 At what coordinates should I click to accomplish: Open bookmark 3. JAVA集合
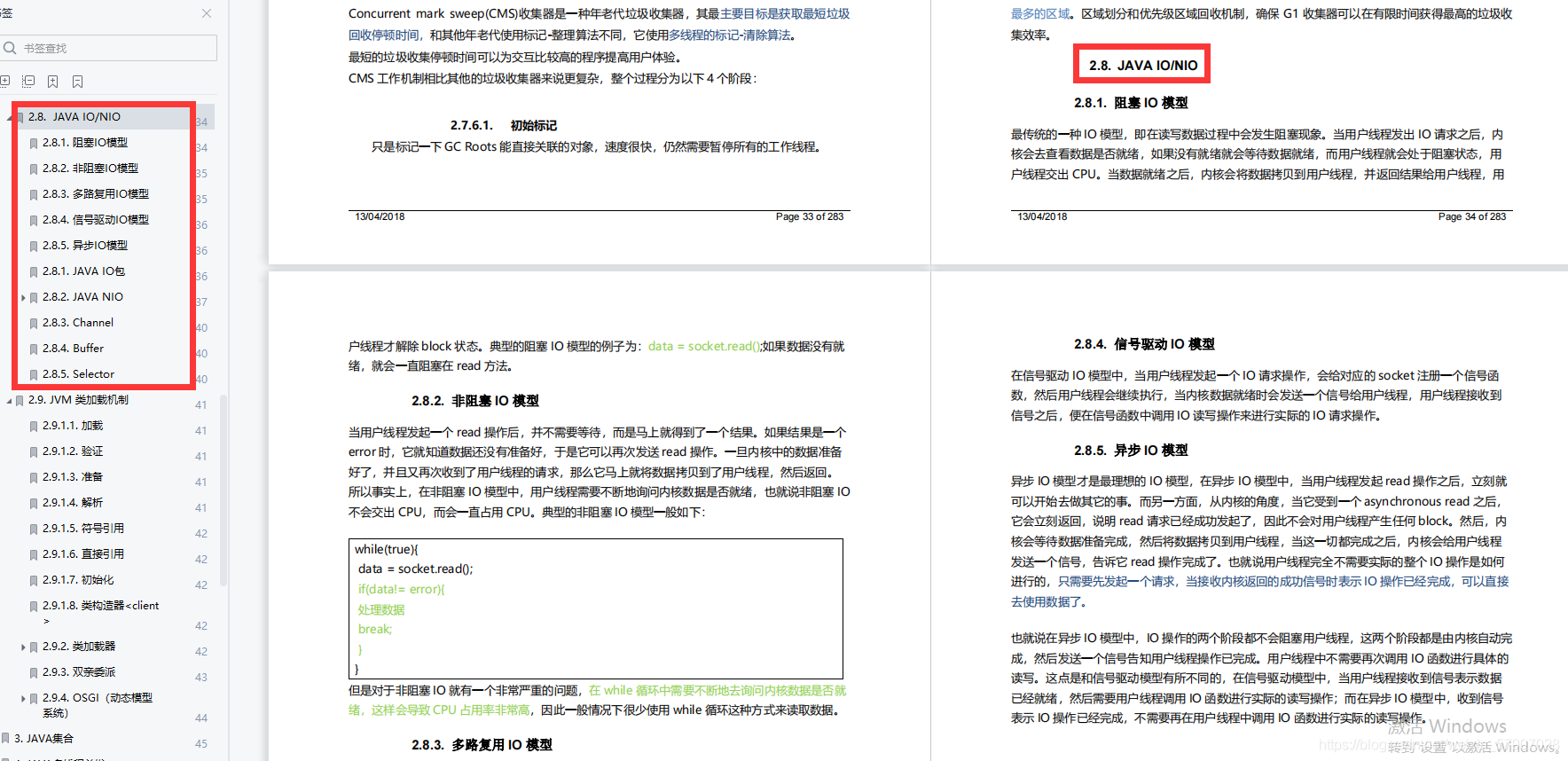click(43, 738)
